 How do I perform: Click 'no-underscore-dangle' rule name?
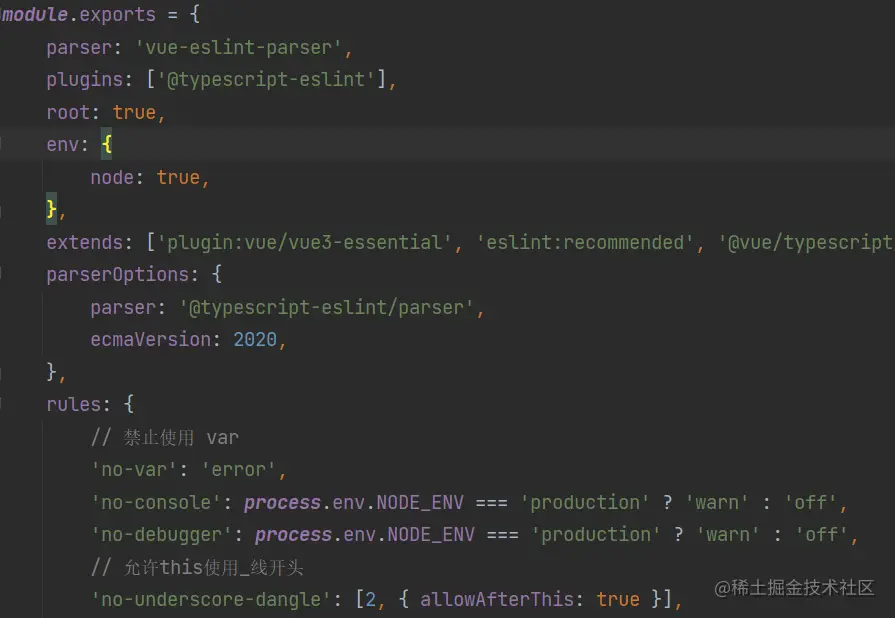coord(211,600)
